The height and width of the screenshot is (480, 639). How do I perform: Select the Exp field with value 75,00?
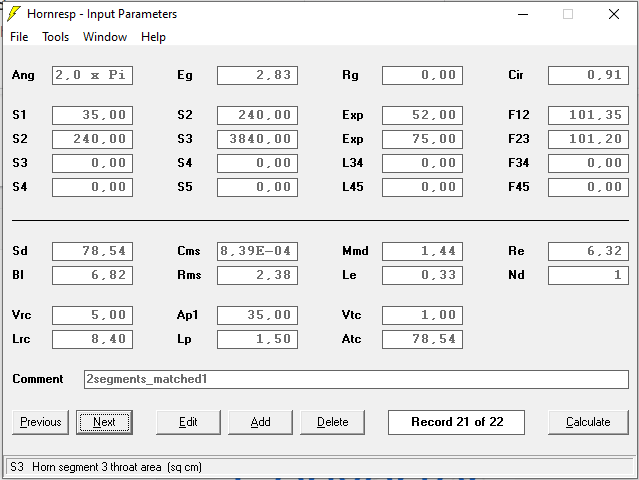422,139
